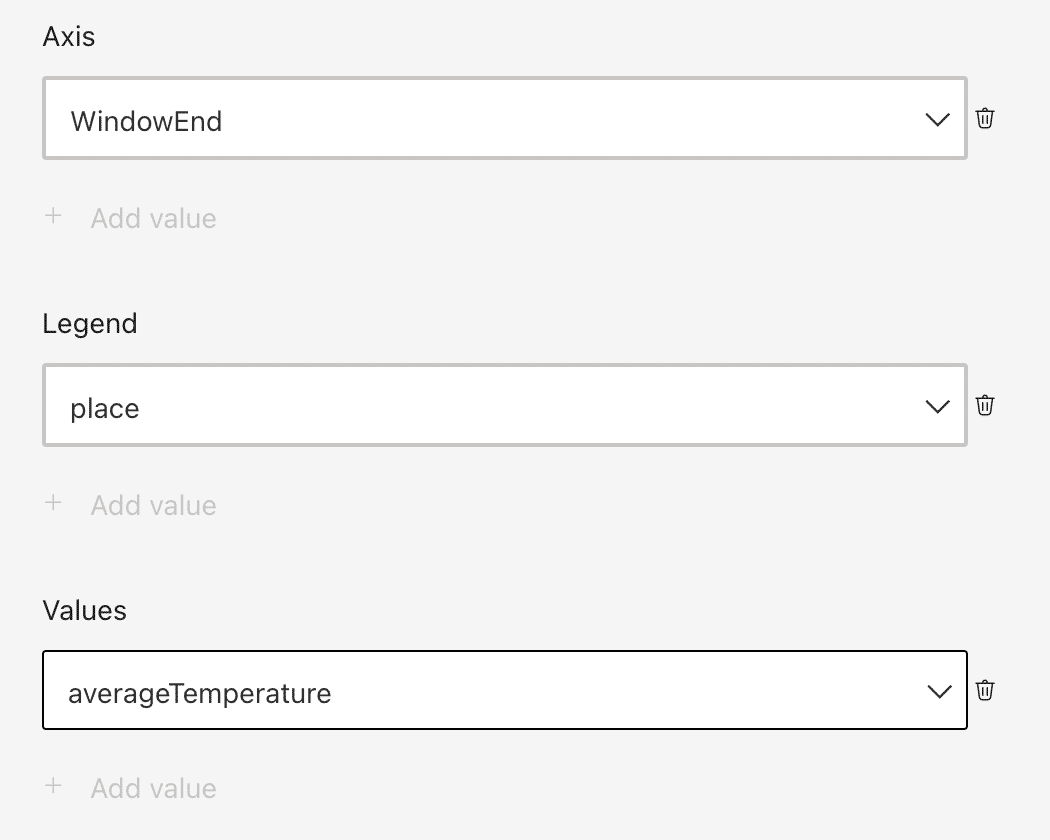
Task: Click 'Add value' text below the Legend field
Action: pos(153,505)
